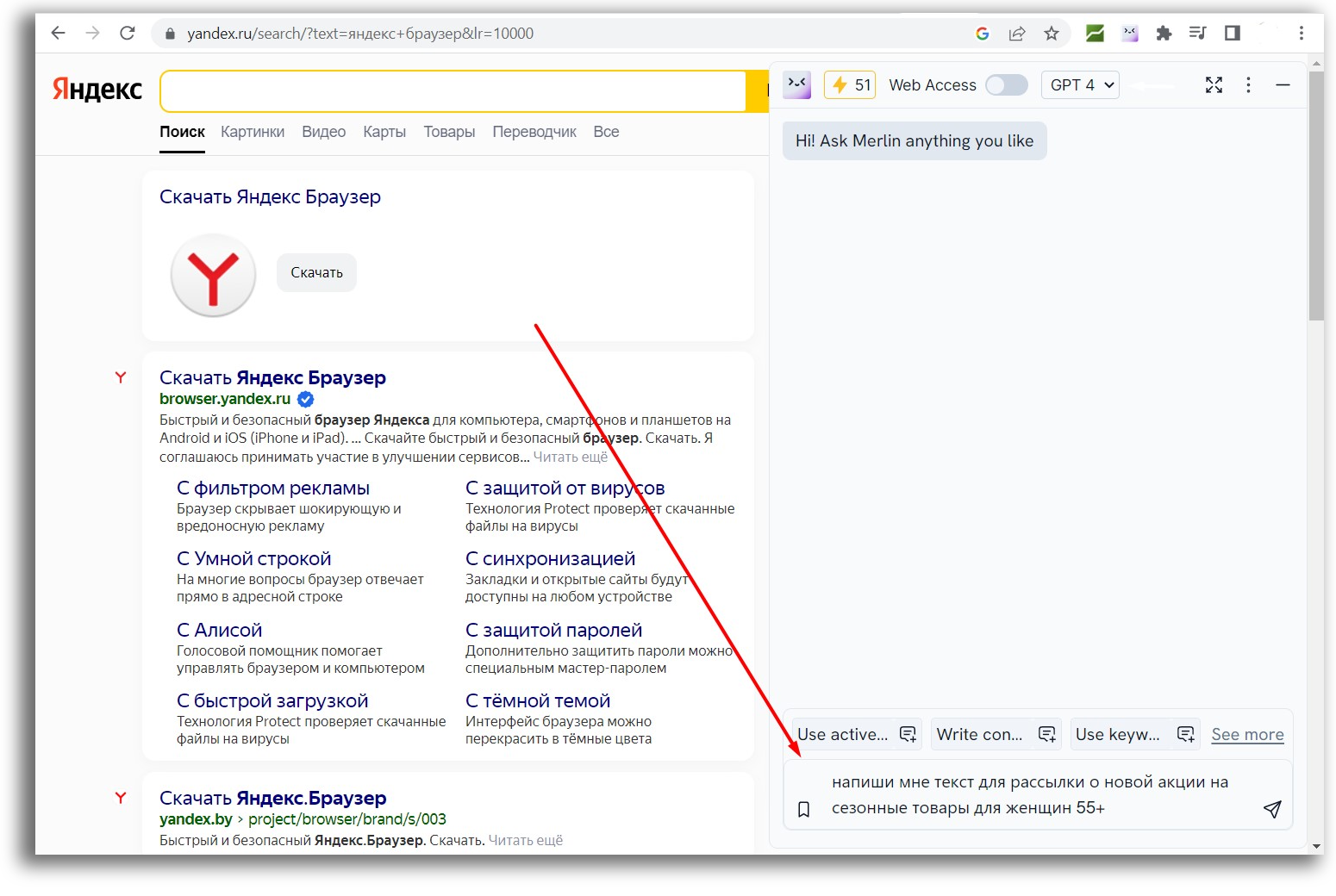Select the Поиск tab

tap(182, 132)
